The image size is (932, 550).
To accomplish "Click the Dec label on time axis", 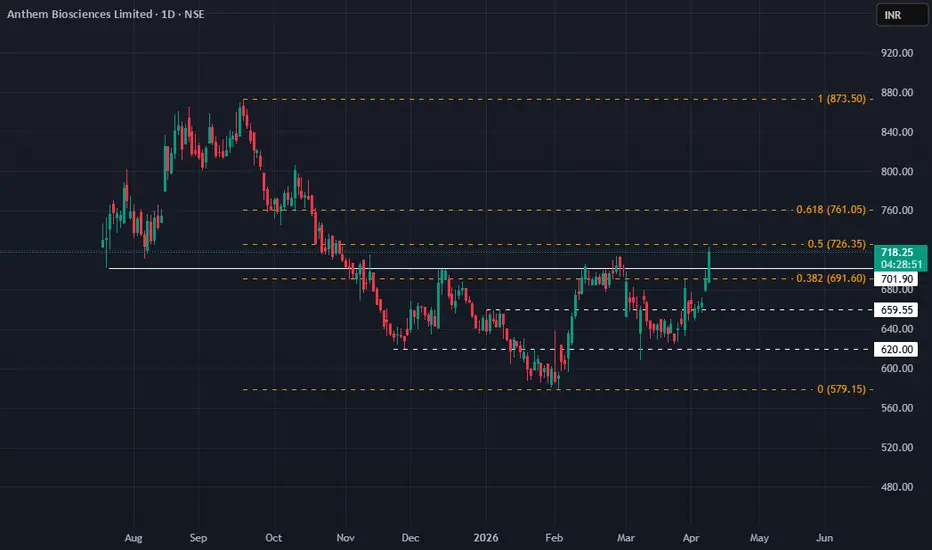I will pyautogui.click(x=410, y=538).
